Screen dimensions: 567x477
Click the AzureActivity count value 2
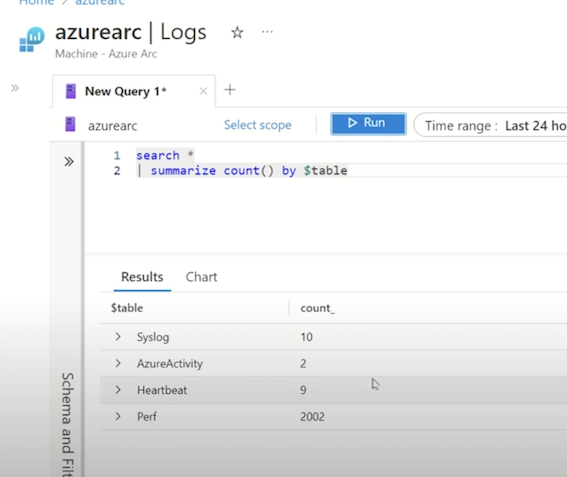point(303,363)
